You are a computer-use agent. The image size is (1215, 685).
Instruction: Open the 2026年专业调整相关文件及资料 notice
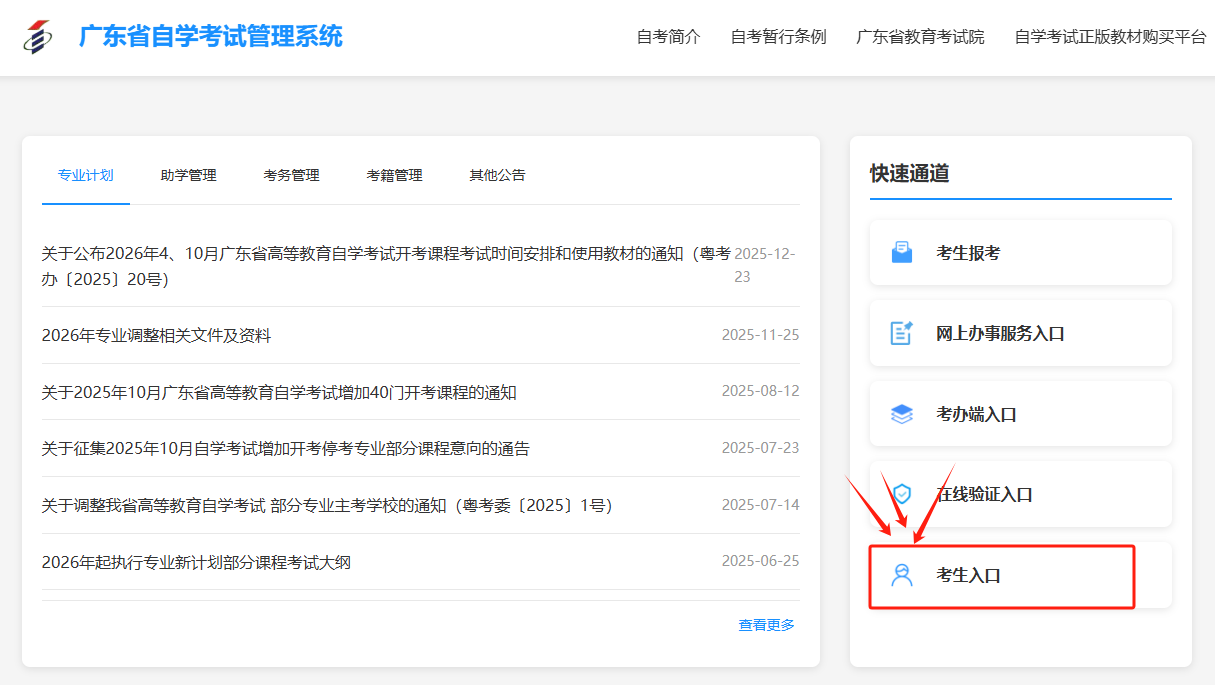pos(156,336)
